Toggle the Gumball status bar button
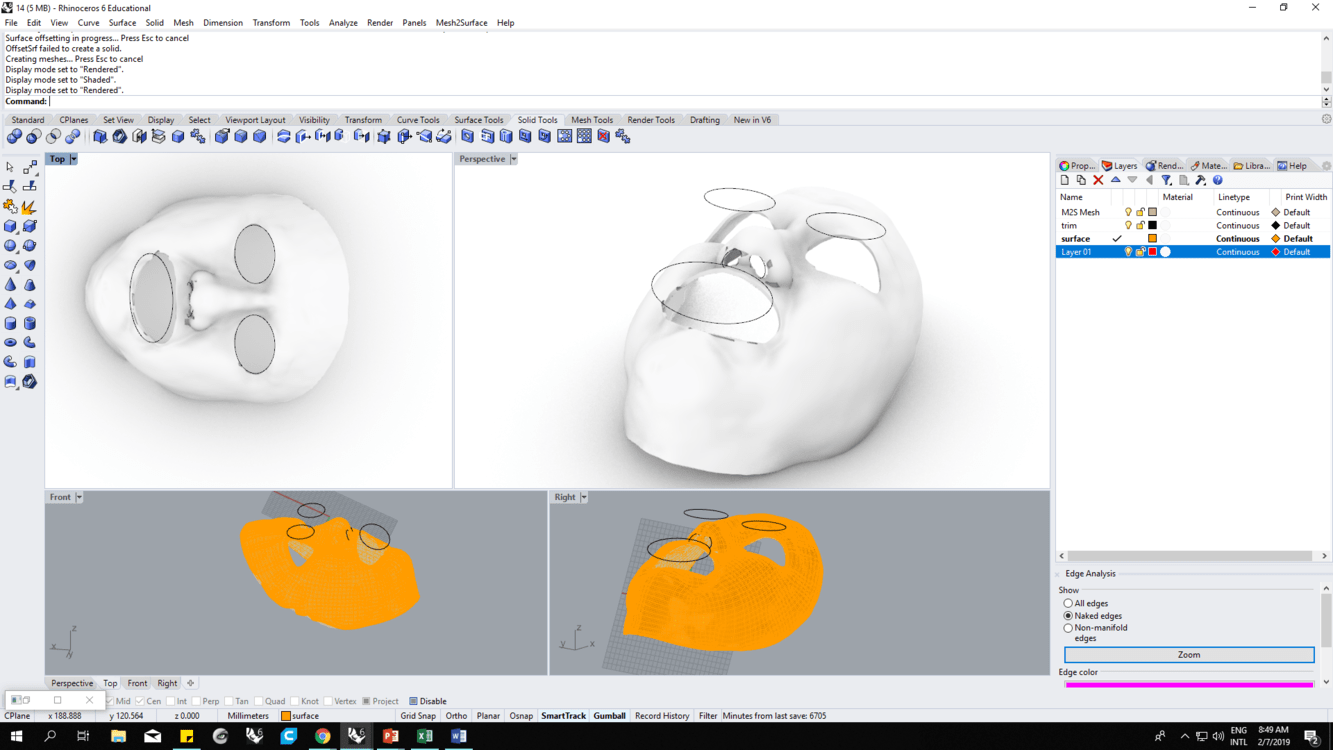 pyautogui.click(x=609, y=716)
